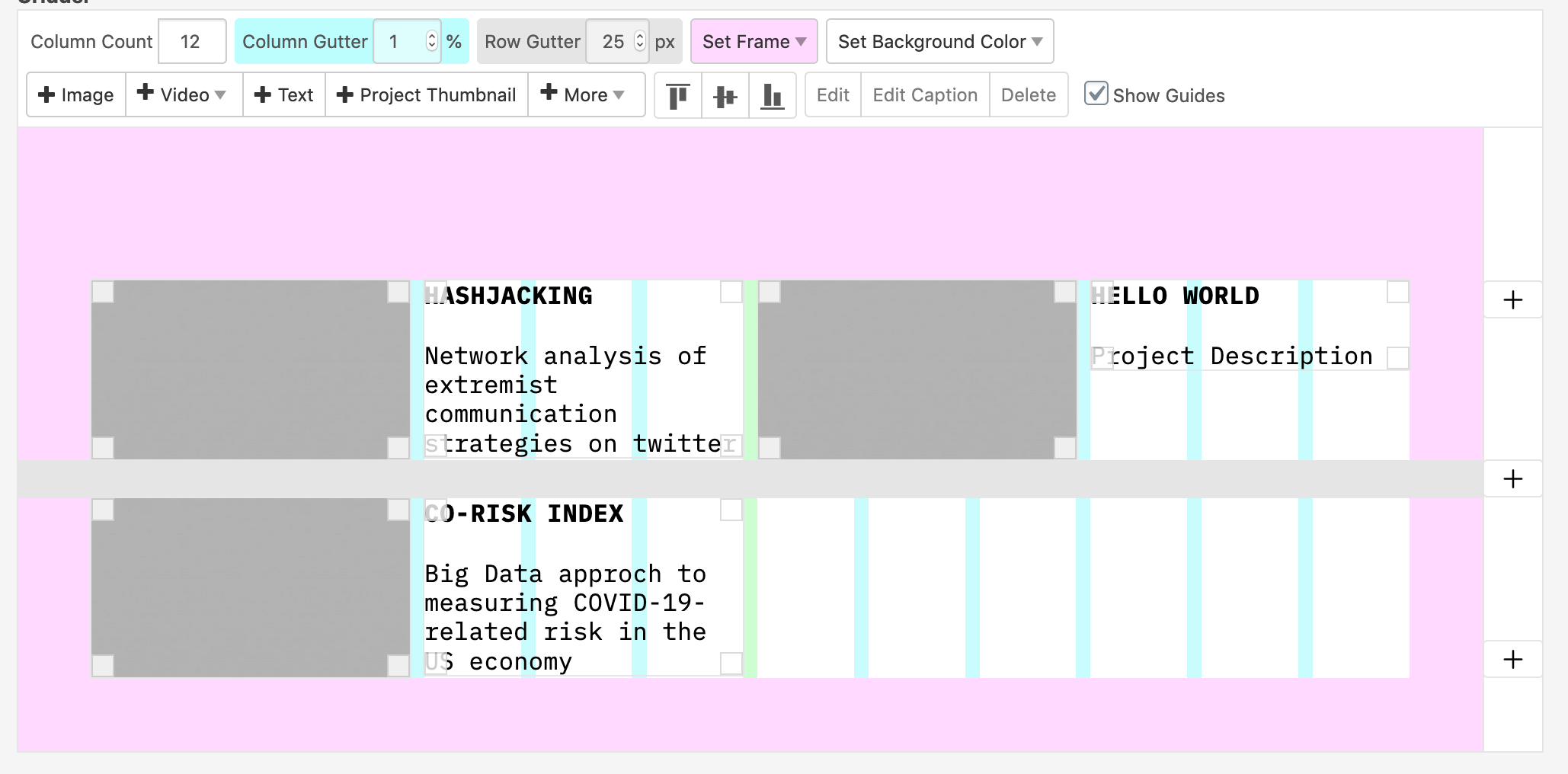Click the align top icon
The width and height of the screenshot is (1568, 774).
click(x=677, y=95)
